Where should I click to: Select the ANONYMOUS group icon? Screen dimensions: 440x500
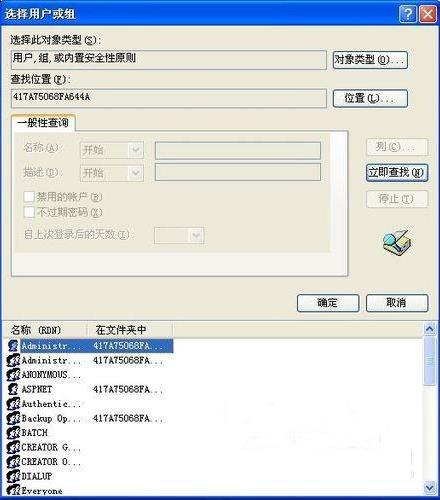click(x=13, y=375)
